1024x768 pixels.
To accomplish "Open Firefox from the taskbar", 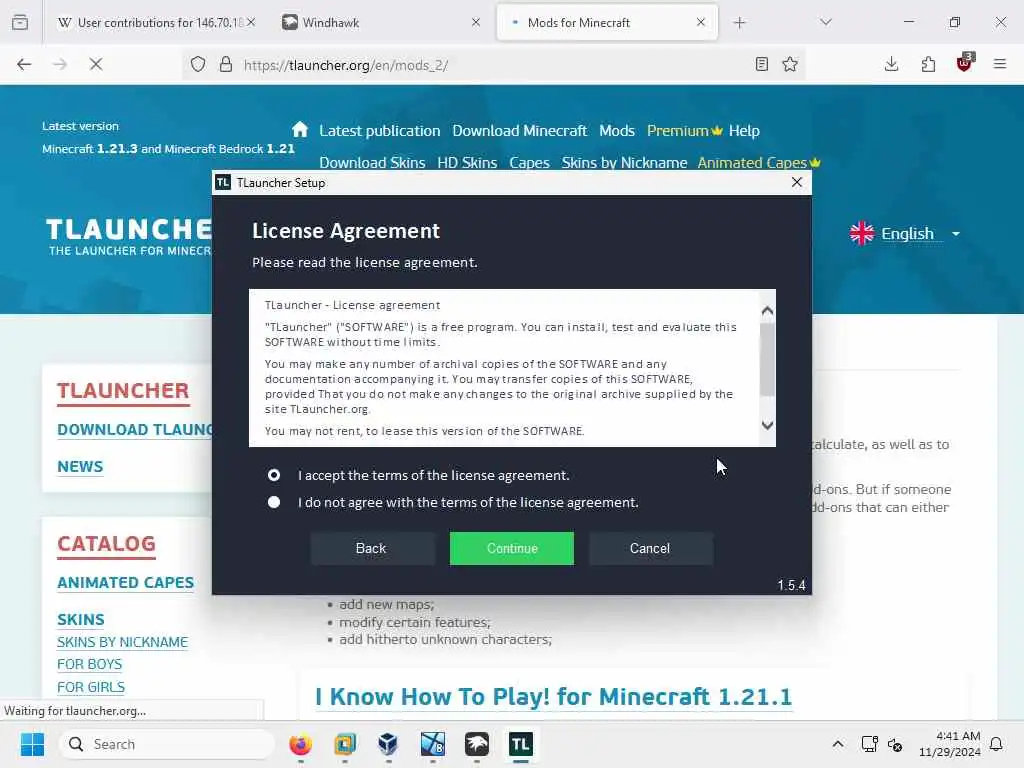I will pos(300,744).
